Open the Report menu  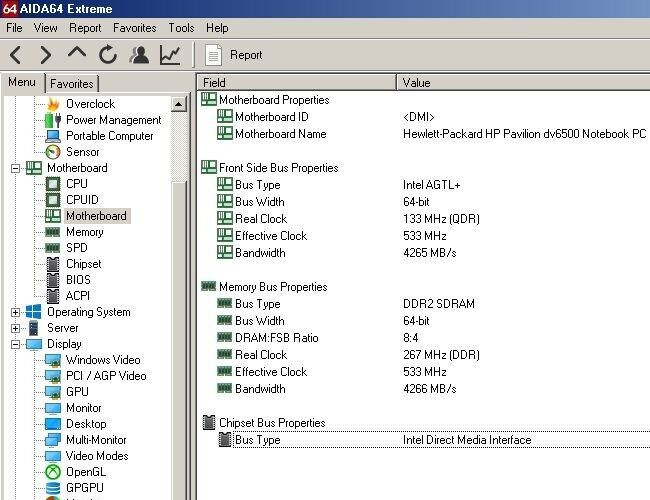[85, 28]
